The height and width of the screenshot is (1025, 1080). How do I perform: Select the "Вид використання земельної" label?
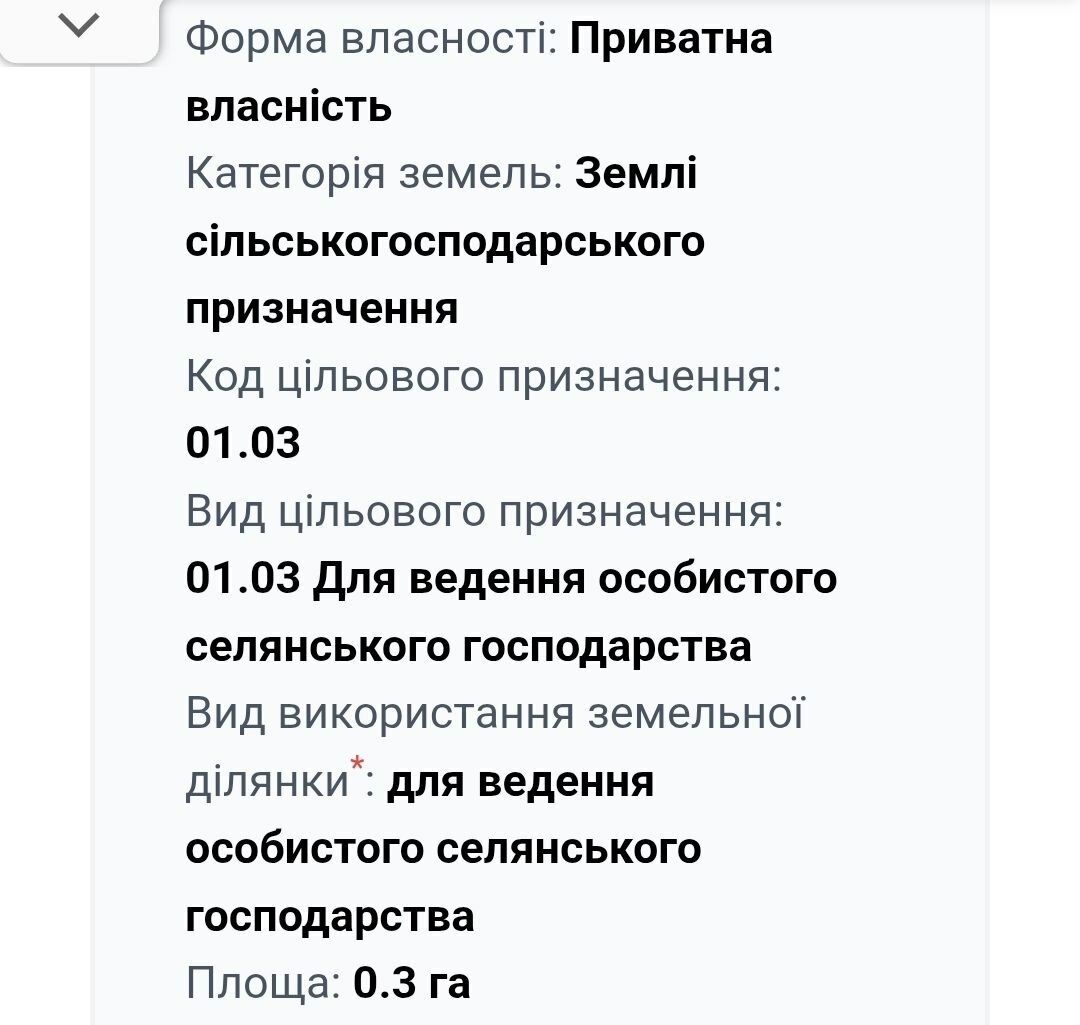pyautogui.click(x=495, y=713)
